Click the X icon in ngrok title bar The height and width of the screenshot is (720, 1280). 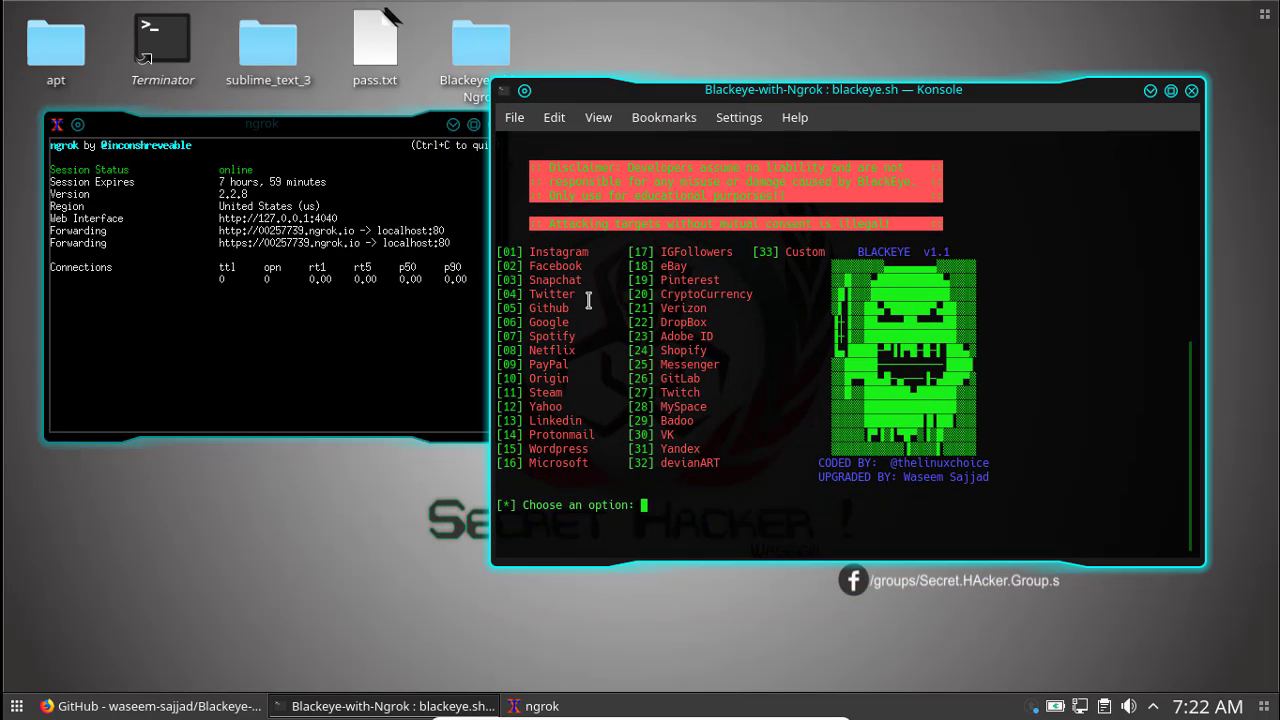57,125
